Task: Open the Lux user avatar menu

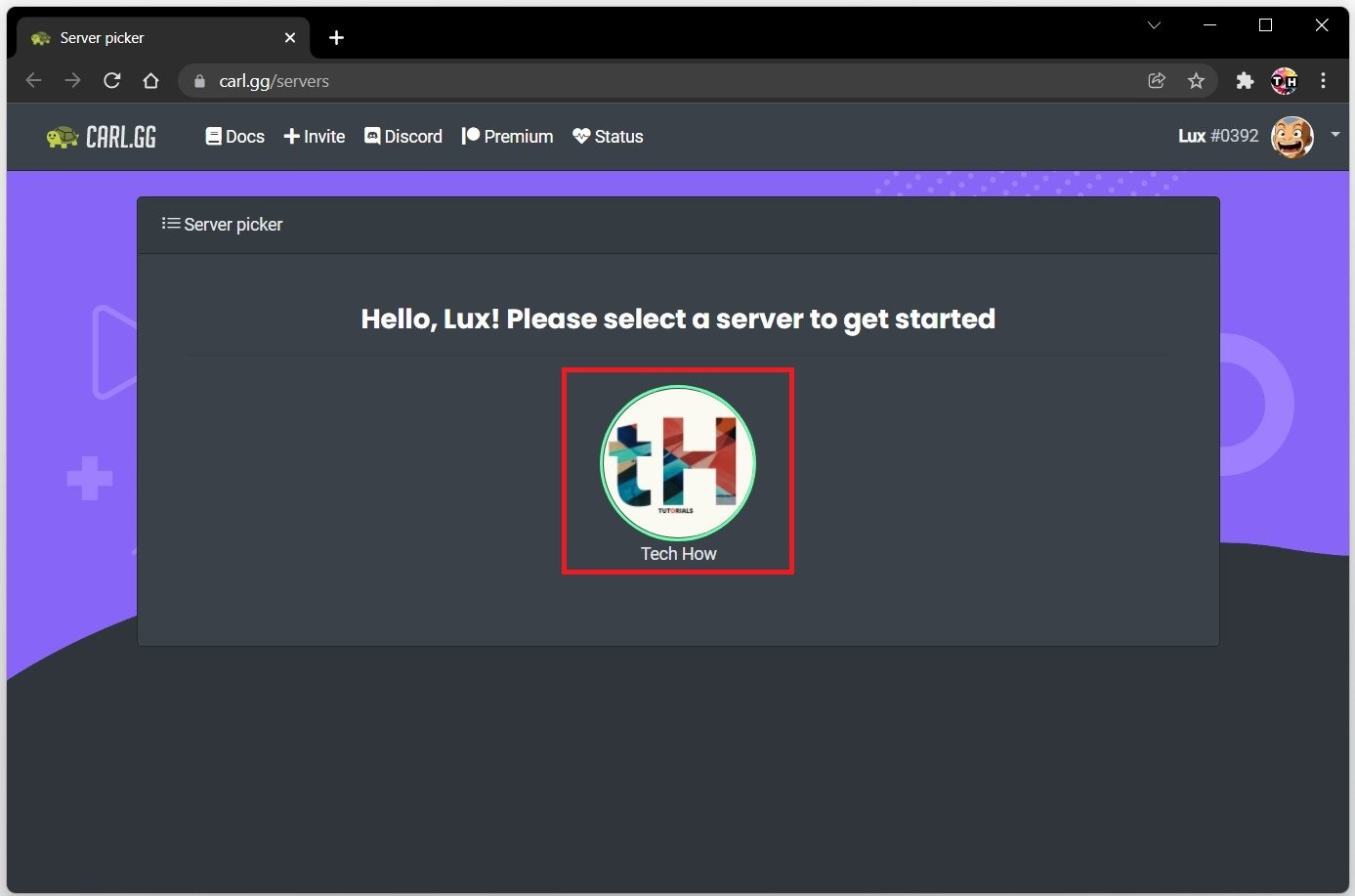Action: (x=1291, y=137)
